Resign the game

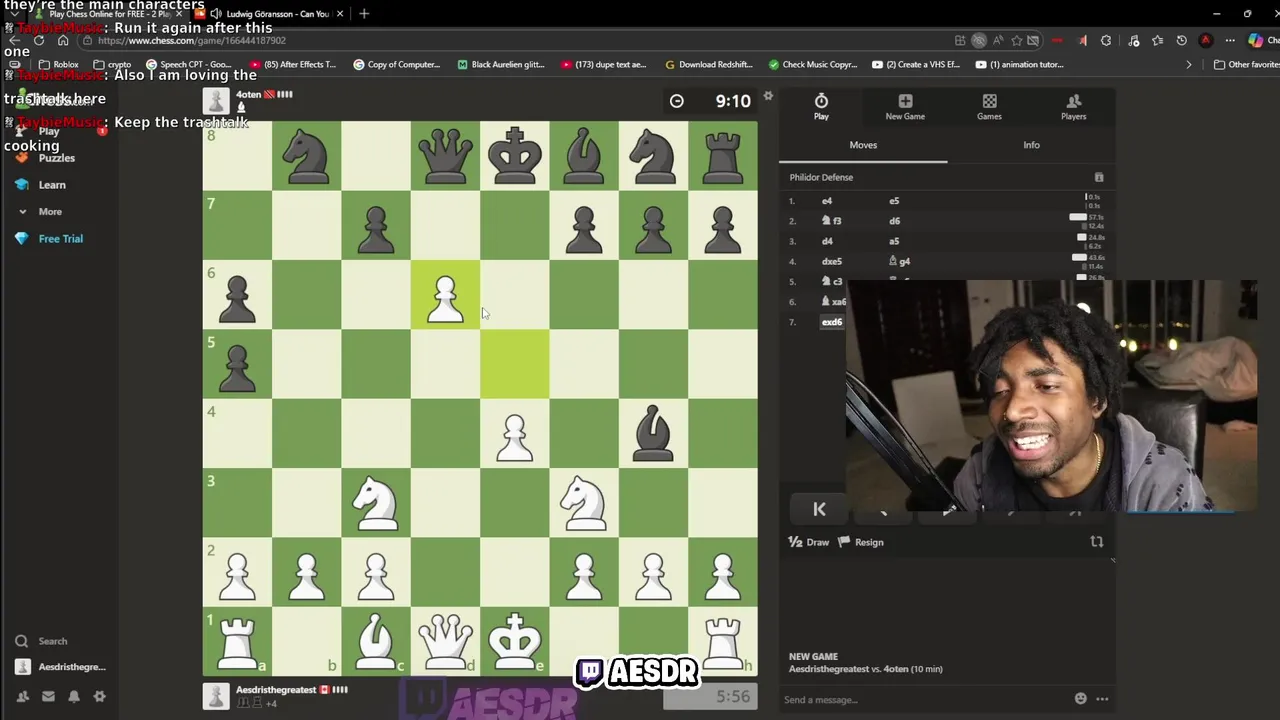[861, 542]
